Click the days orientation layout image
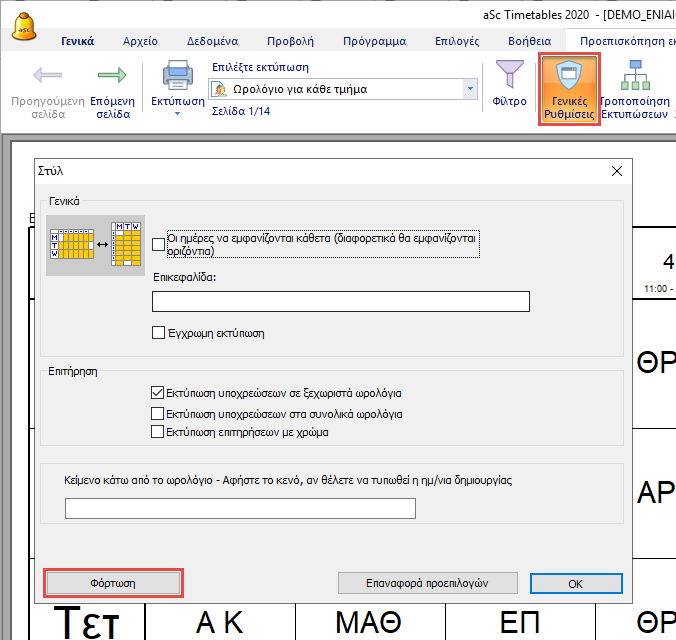This screenshot has width=676, height=640. (x=96, y=243)
